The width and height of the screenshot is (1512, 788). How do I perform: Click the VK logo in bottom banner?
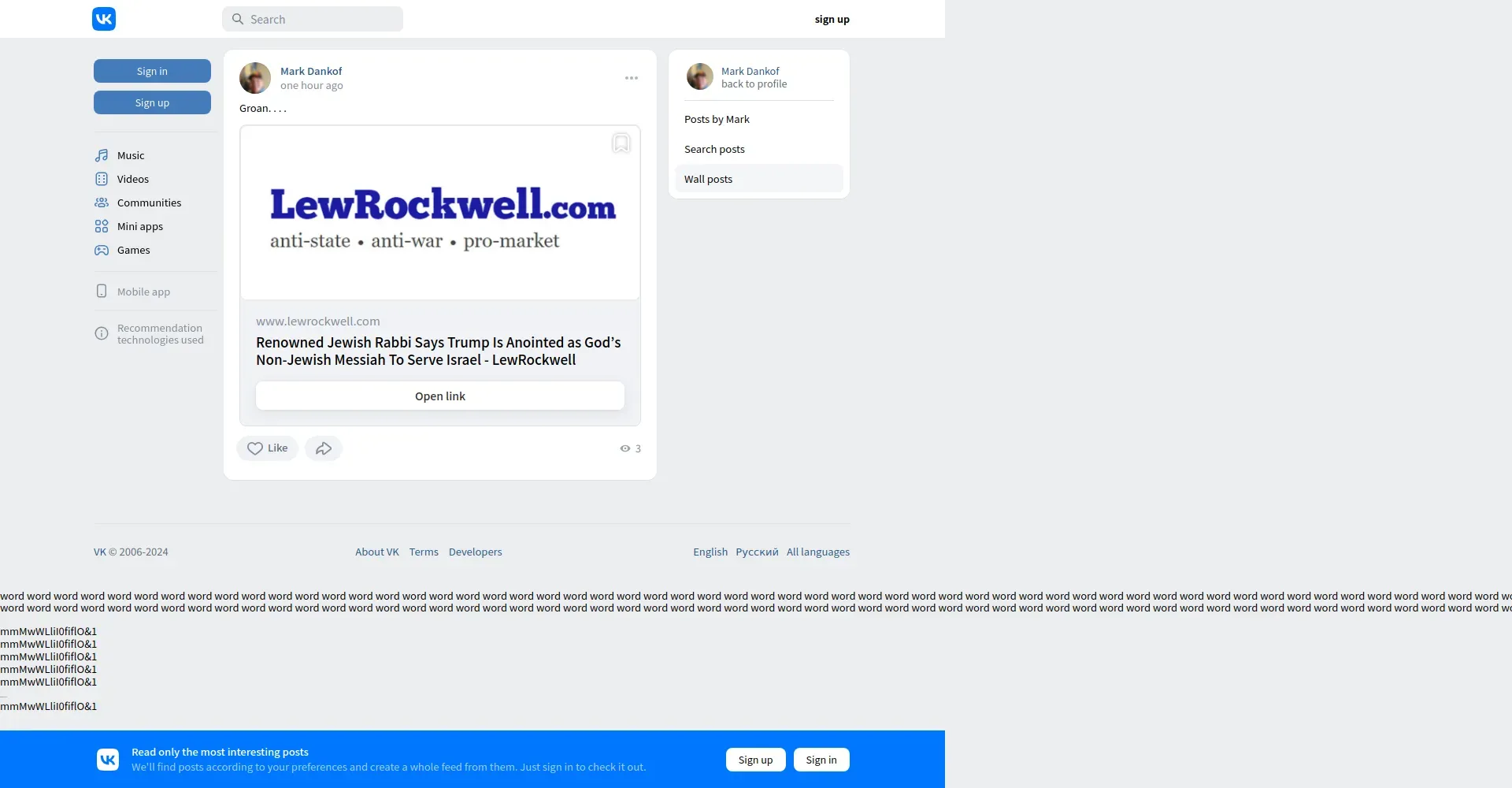pyautogui.click(x=108, y=760)
